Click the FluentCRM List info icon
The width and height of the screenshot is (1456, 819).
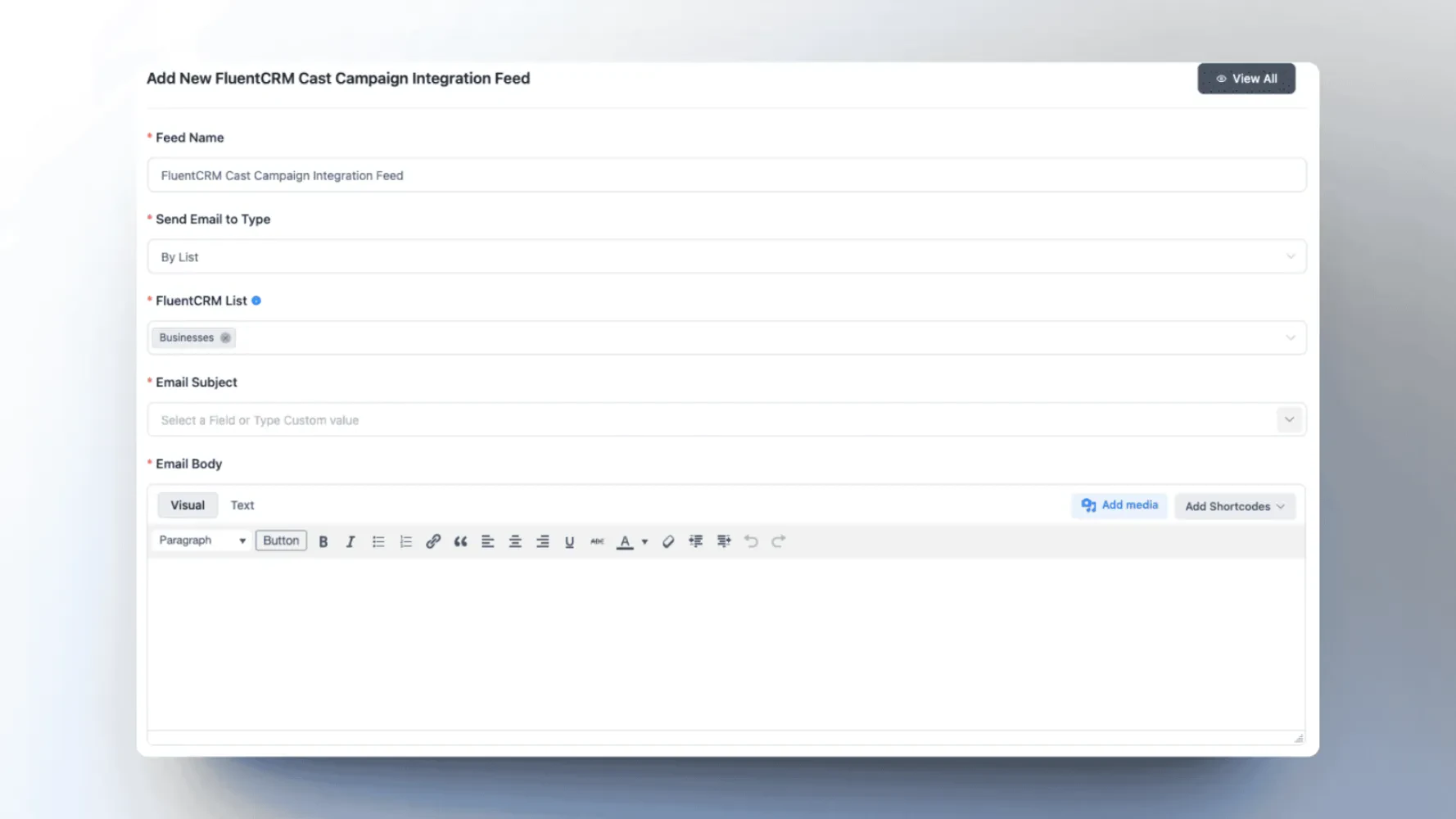(x=256, y=301)
